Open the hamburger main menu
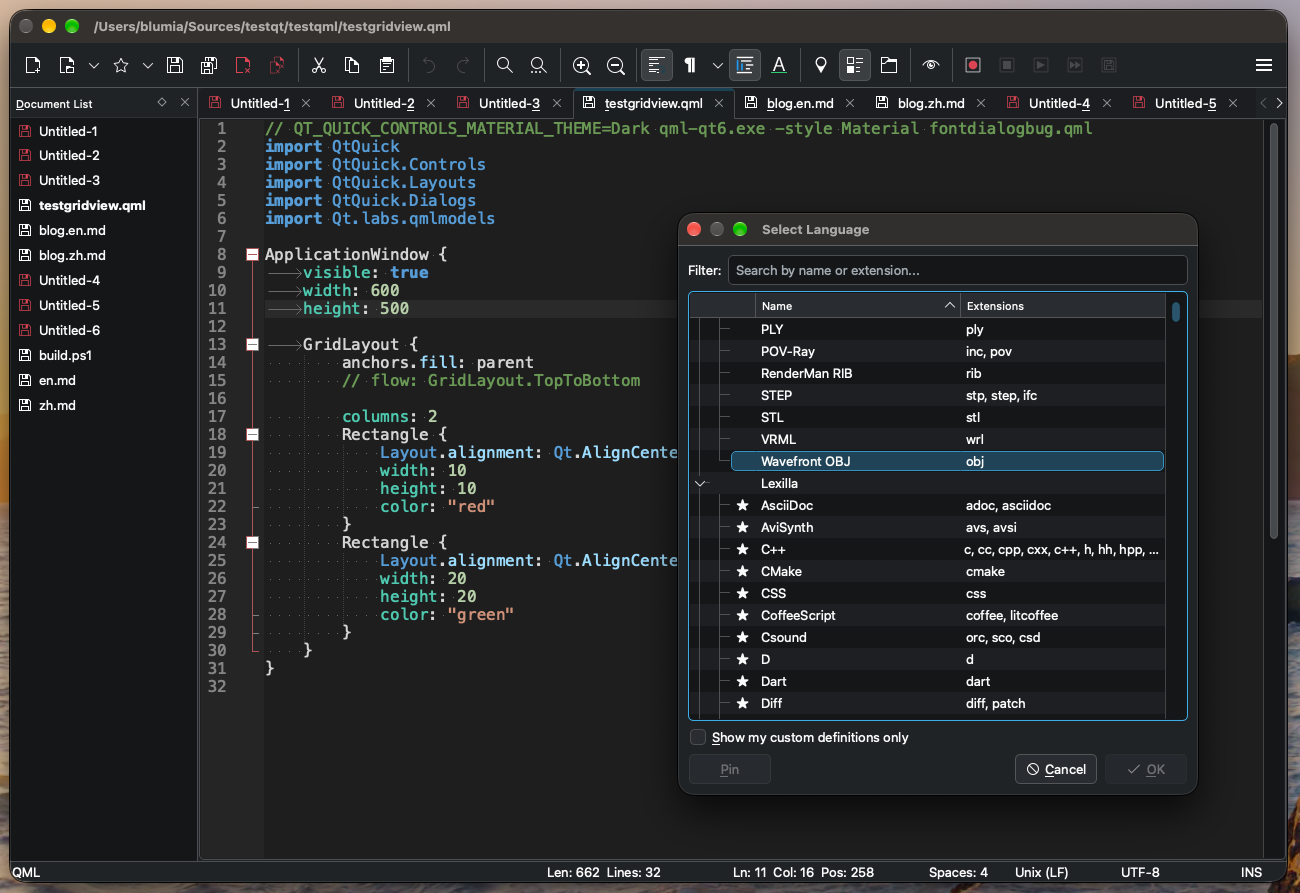 [x=1264, y=65]
